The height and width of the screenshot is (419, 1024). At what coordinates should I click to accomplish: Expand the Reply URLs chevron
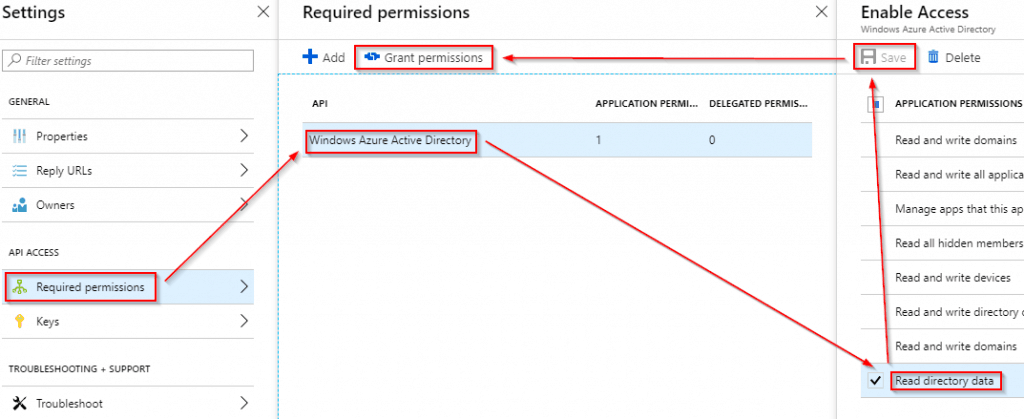244,170
